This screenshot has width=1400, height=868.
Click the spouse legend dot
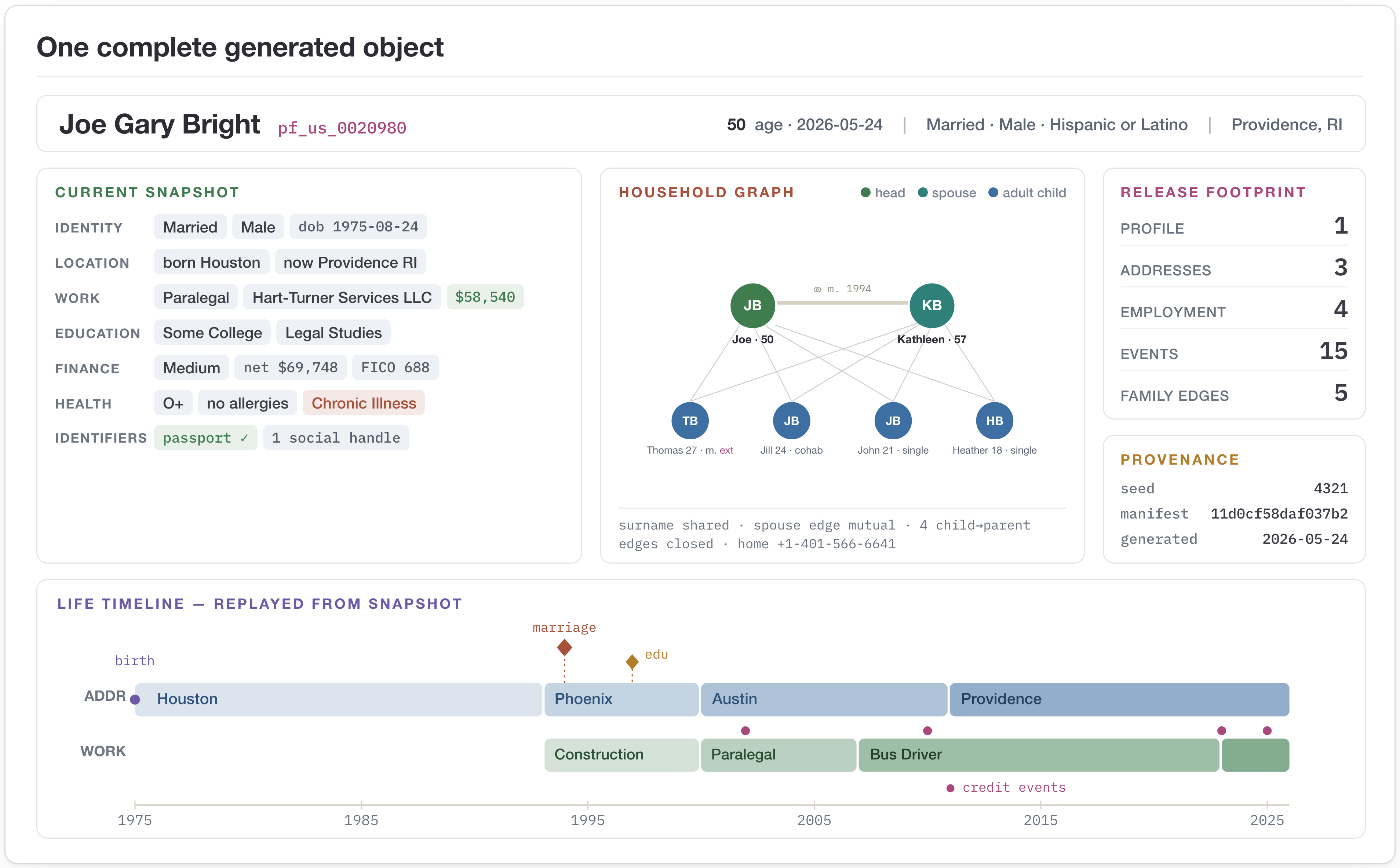click(923, 192)
